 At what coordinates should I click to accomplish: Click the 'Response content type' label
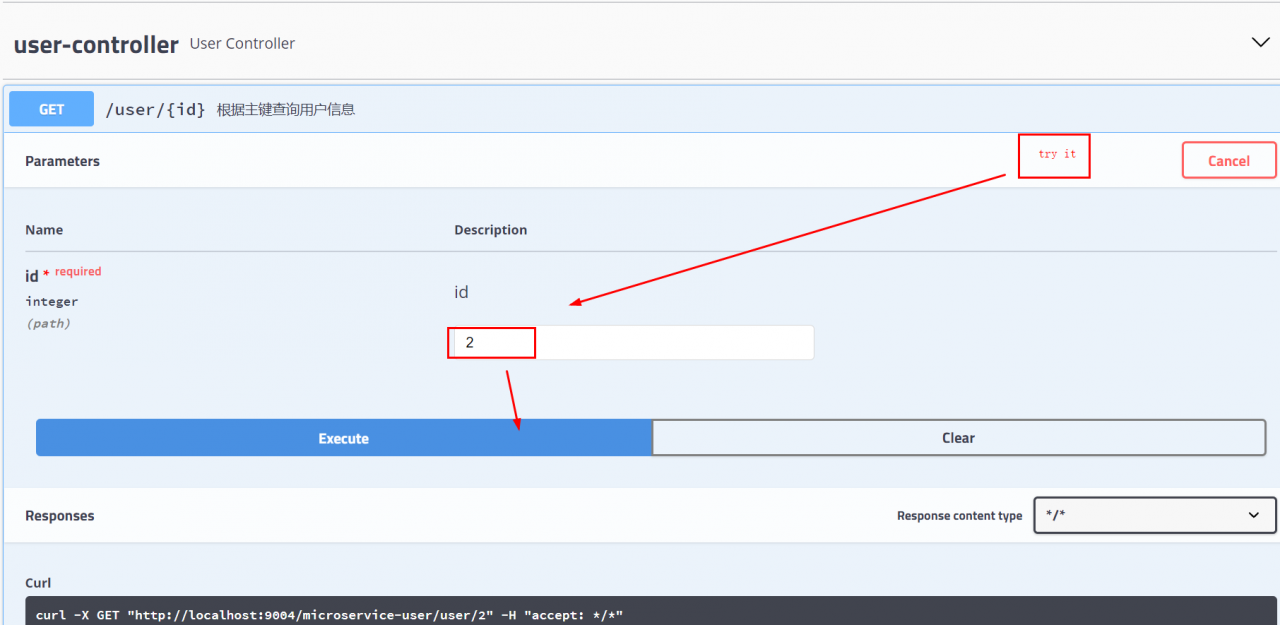(960, 516)
